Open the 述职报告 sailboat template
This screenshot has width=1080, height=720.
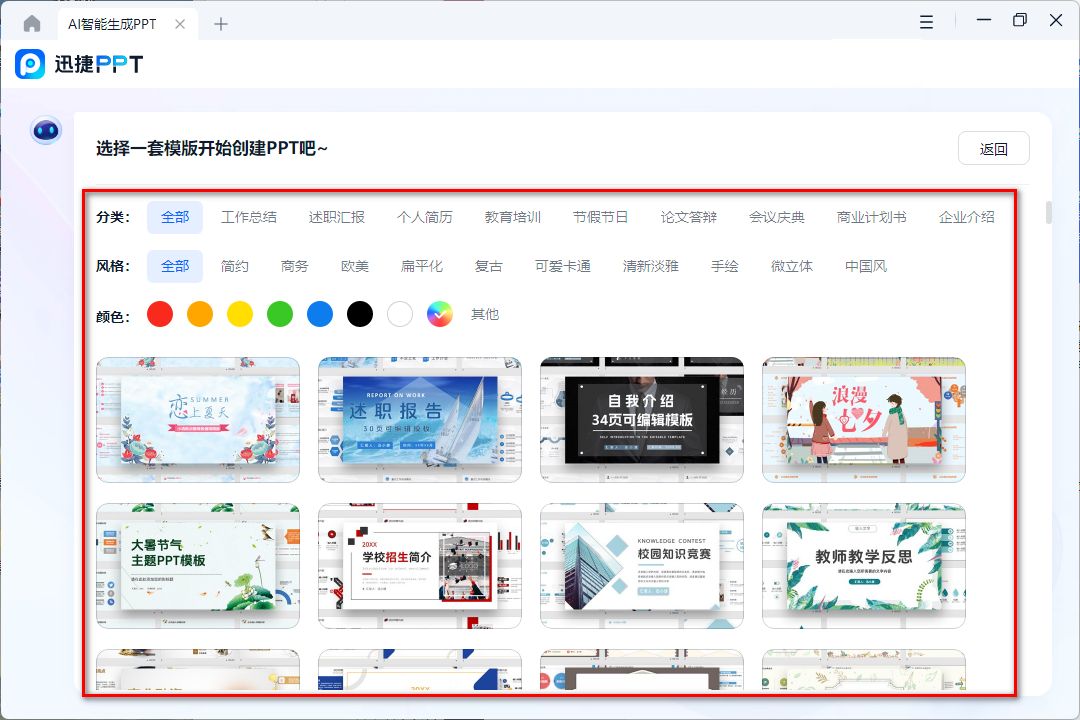[419, 420]
